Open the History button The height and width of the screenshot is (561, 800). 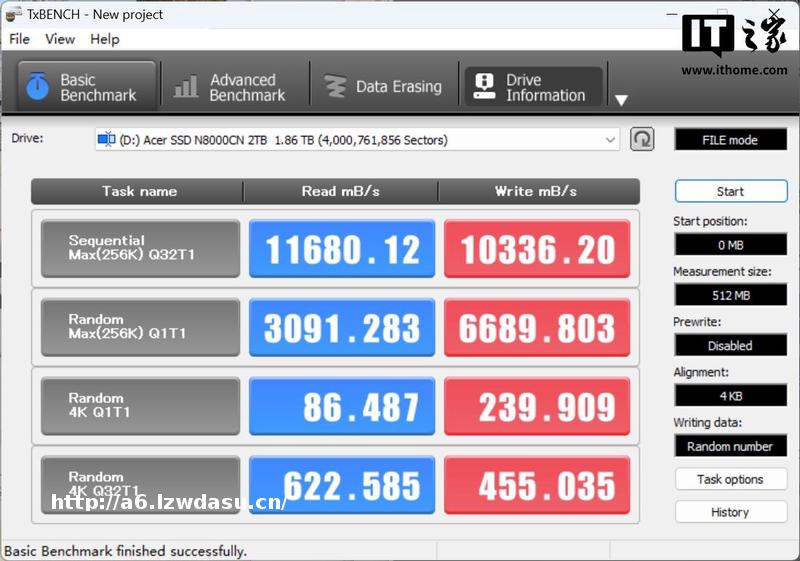731,512
